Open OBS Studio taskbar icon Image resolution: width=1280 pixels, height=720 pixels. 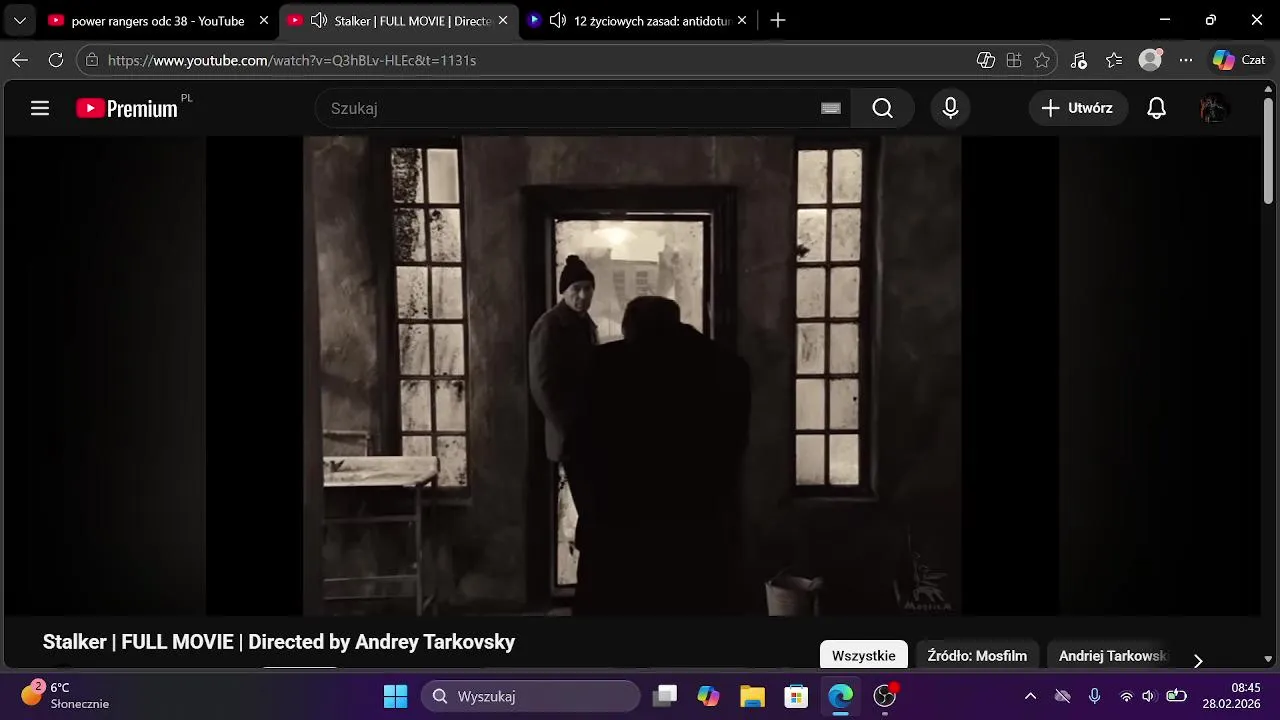point(884,696)
